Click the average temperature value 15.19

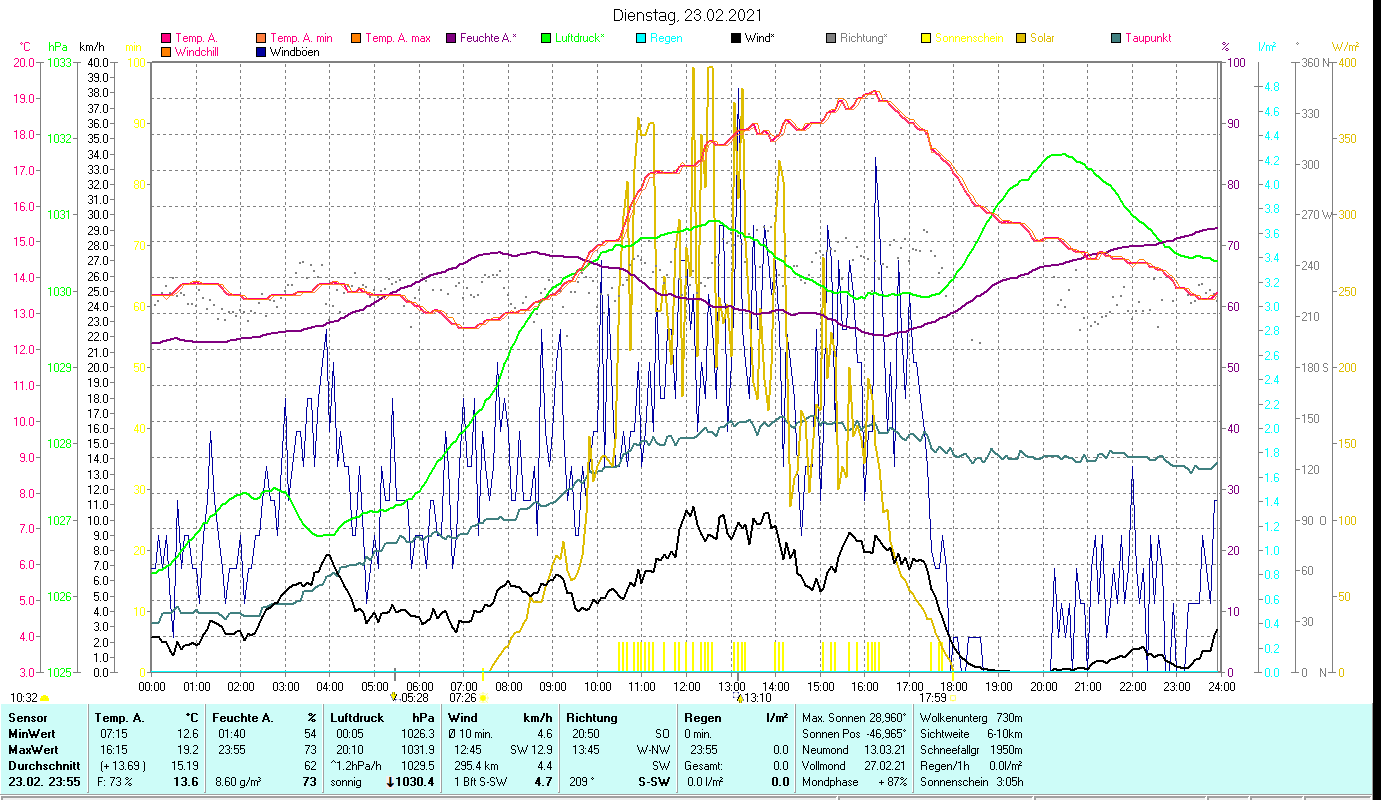click(x=183, y=766)
